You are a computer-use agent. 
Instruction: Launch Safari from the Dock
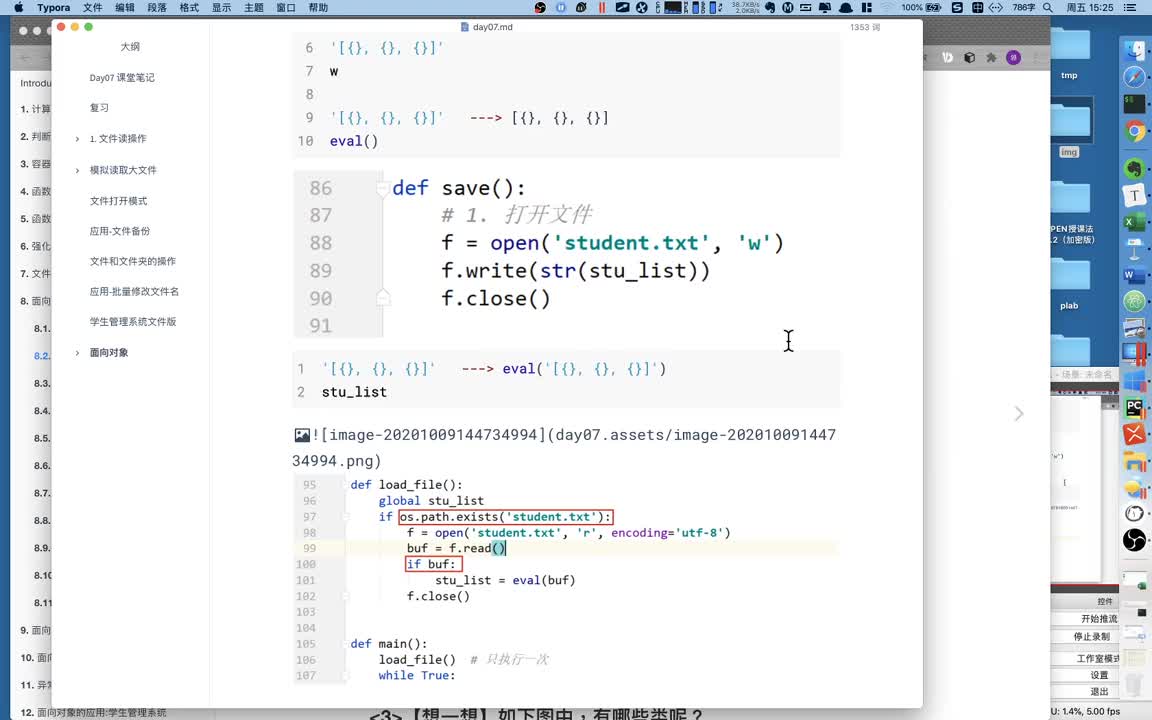[1135, 77]
